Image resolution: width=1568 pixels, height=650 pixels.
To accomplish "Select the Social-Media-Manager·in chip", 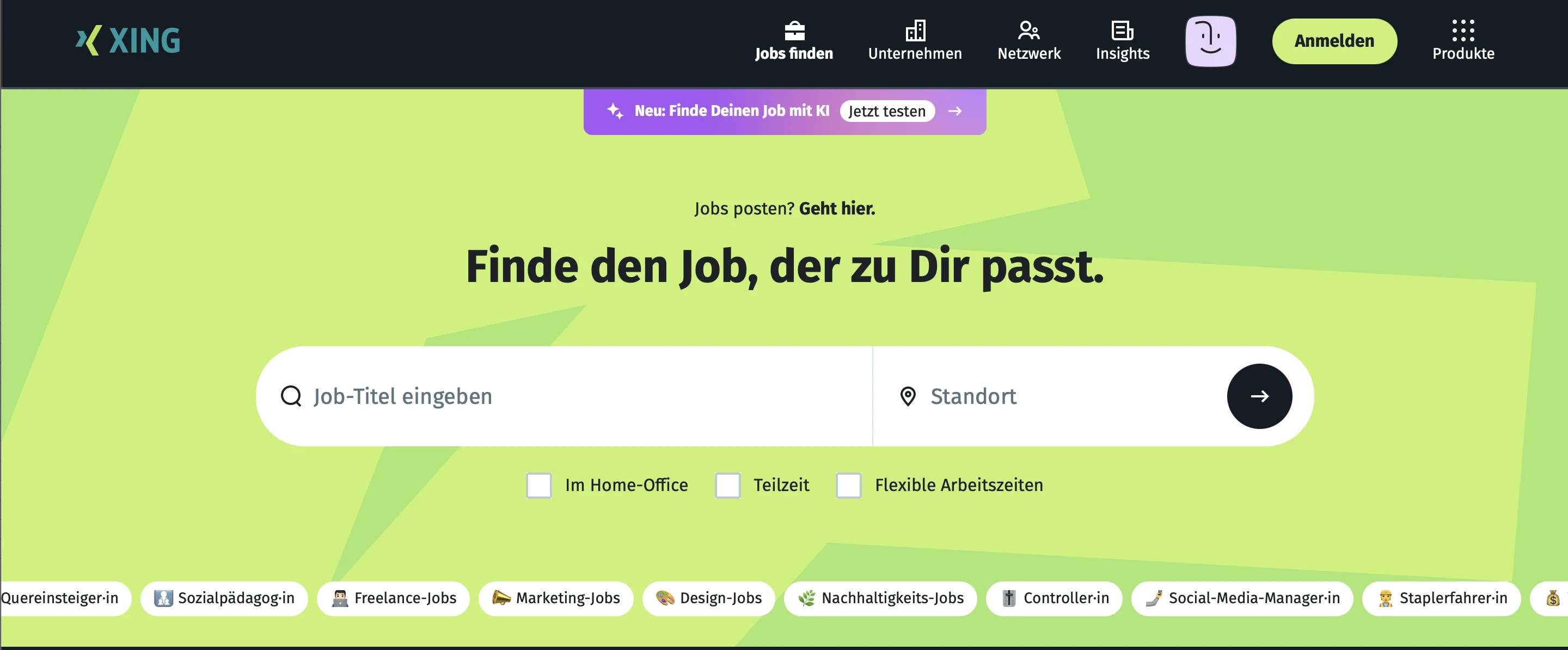I will 1242,598.
